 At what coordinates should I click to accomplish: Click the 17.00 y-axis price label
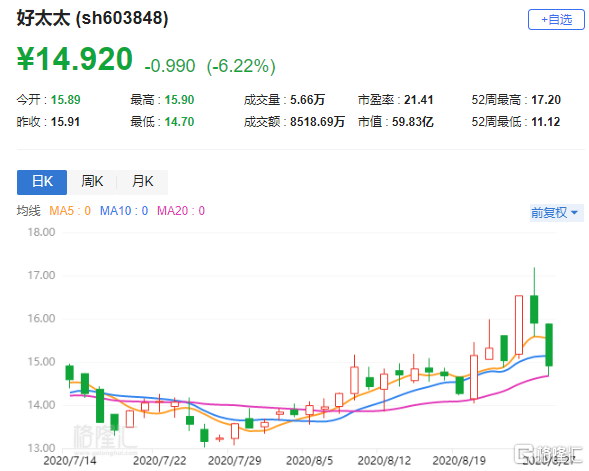[x=41, y=275]
